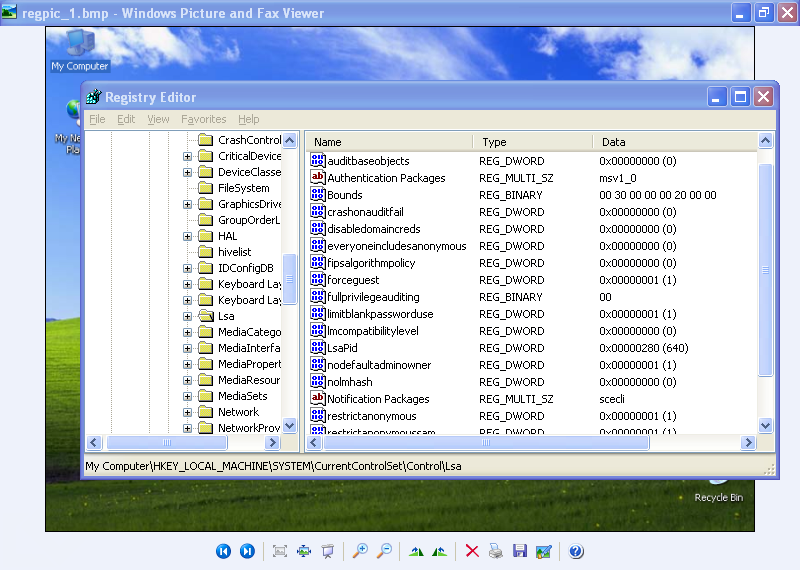Click the Best Fit toolbar icon
The width and height of the screenshot is (800, 570).
(x=280, y=551)
